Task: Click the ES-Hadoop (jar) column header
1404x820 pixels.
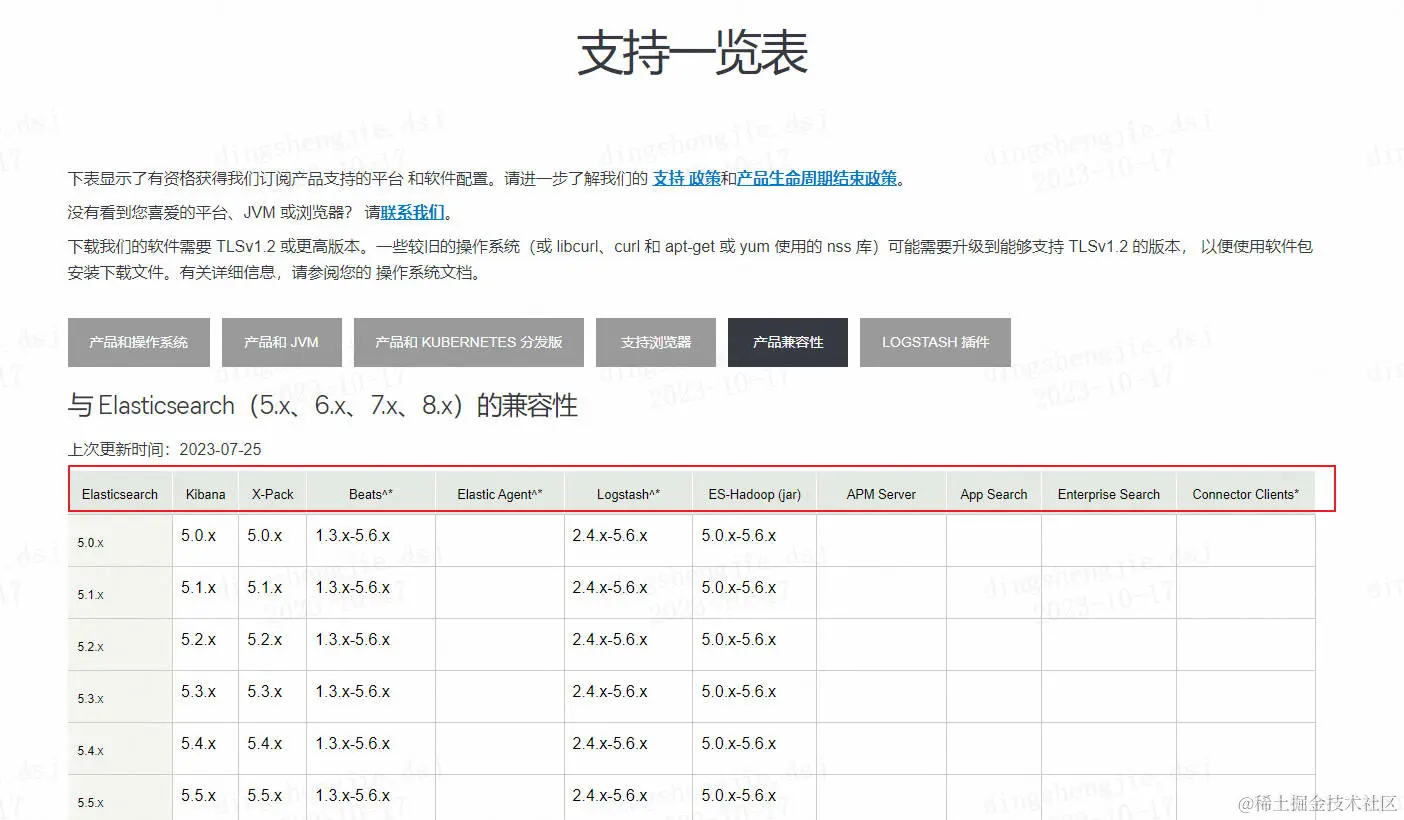Action: click(x=755, y=494)
